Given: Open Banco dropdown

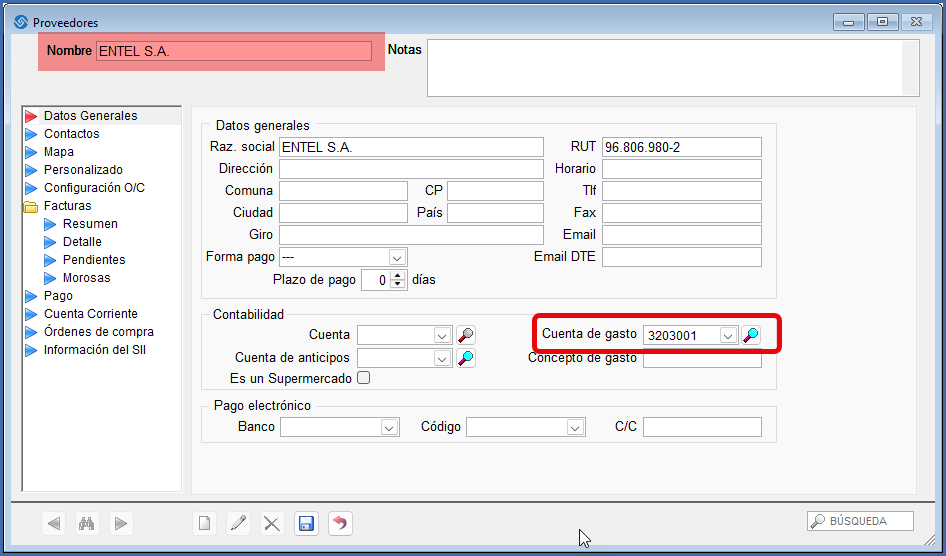Looking at the screenshot, I should coord(389,428).
